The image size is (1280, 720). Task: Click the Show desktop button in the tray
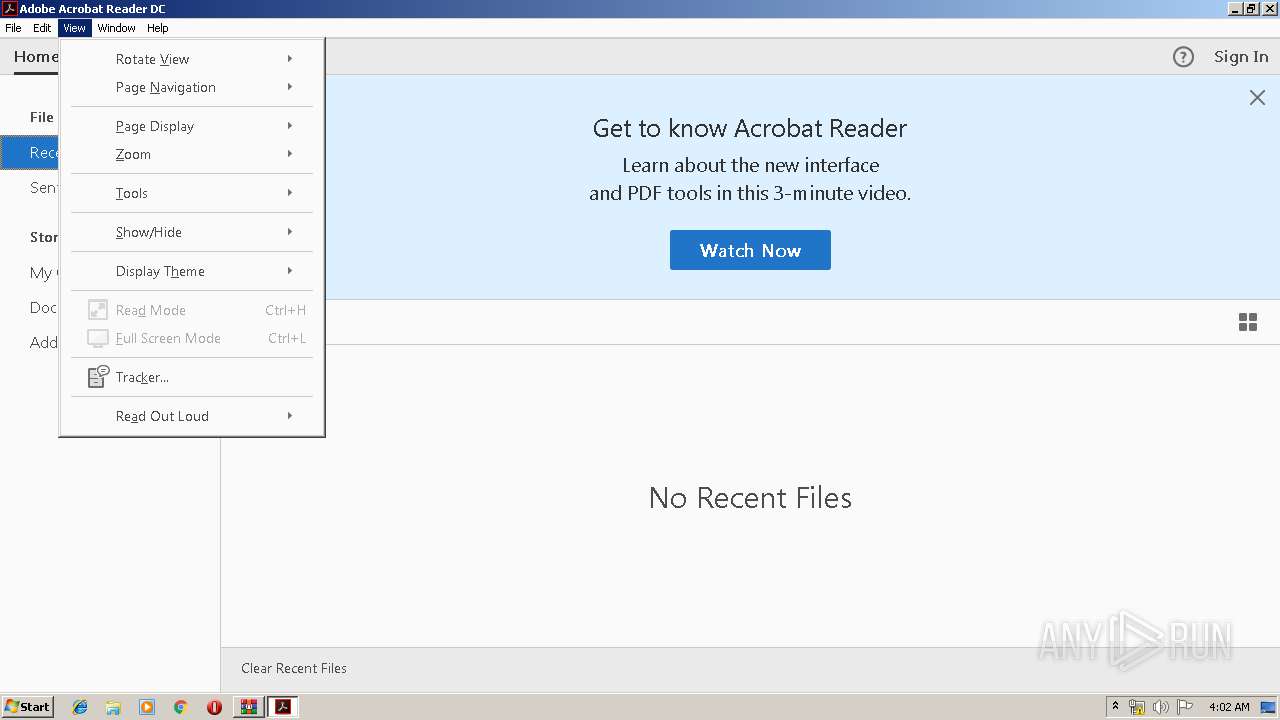1269,707
